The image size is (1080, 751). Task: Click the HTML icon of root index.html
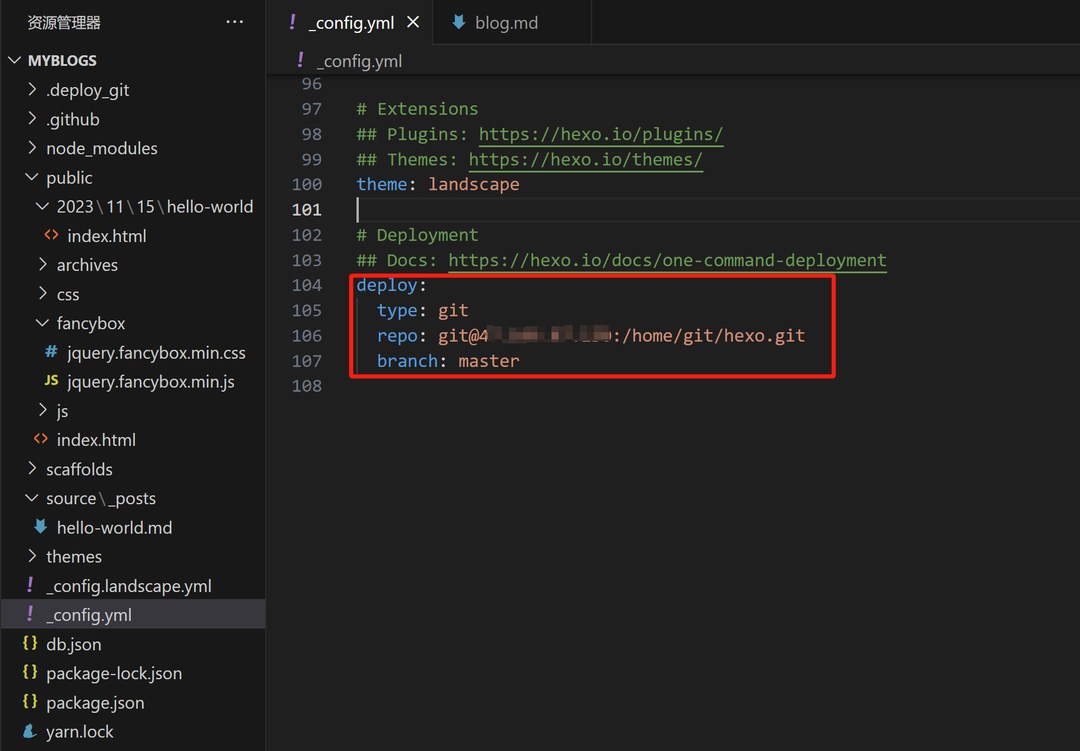(40, 439)
